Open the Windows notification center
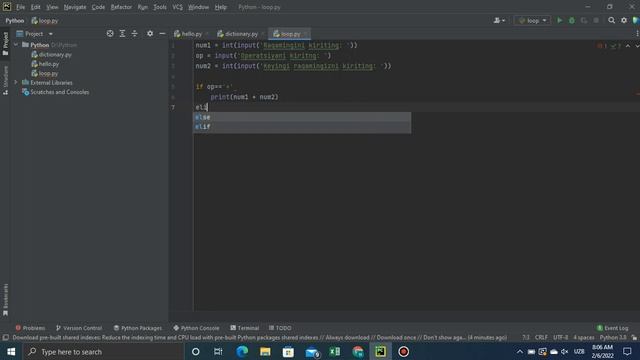Screen dimensions: 640x360 (627, 351)
